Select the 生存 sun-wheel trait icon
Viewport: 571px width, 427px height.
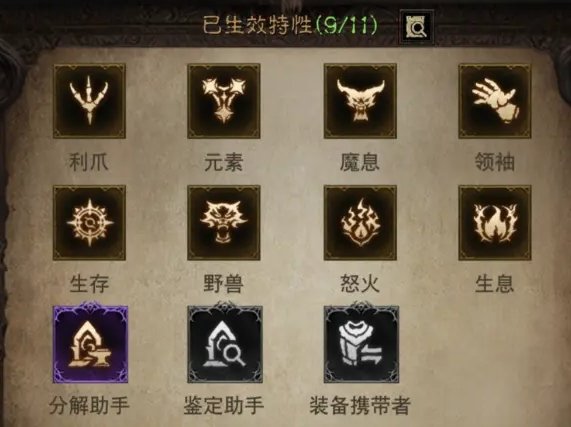[x=89, y=223]
